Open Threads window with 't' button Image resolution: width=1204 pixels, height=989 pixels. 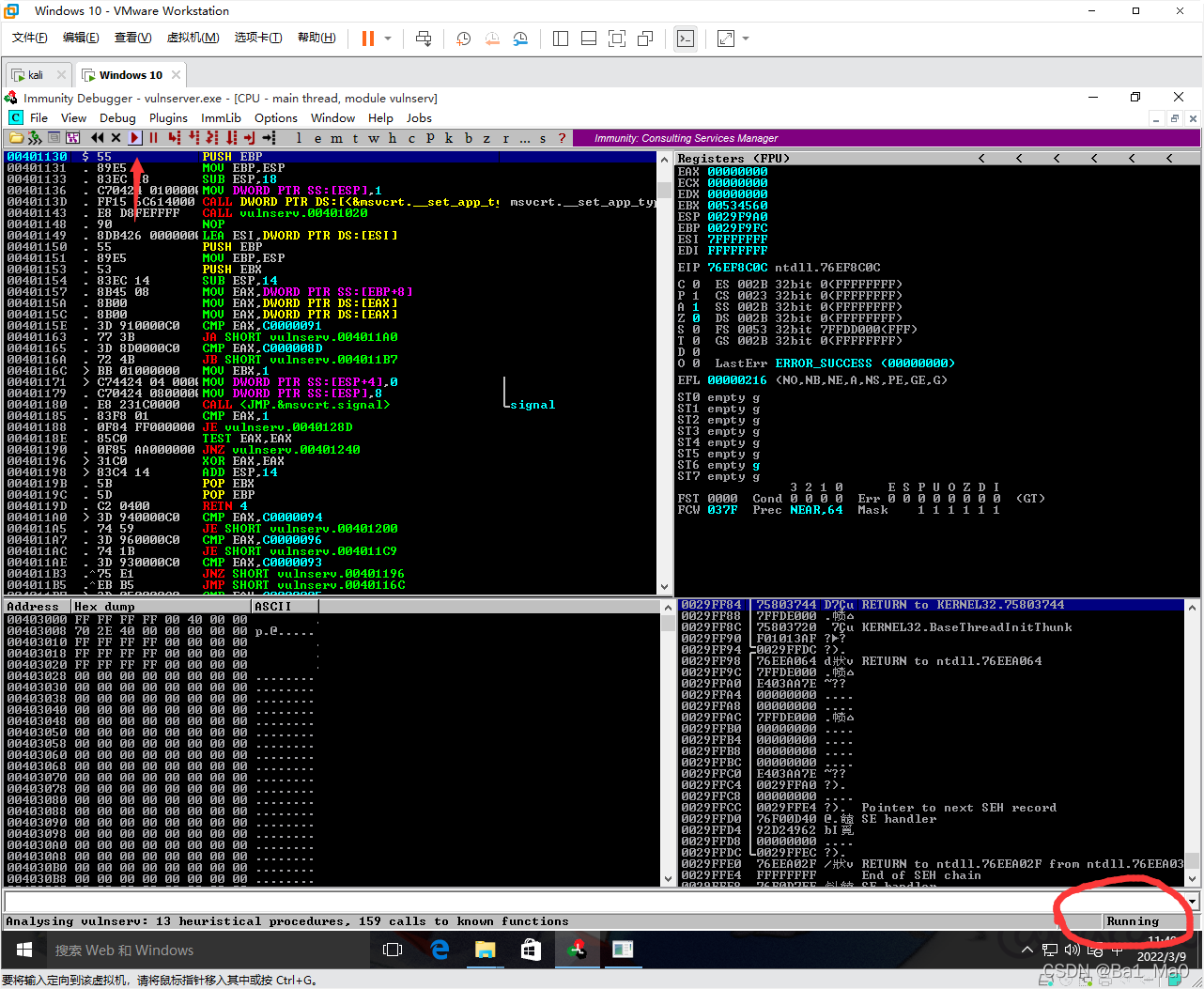(x=355, y=138)
